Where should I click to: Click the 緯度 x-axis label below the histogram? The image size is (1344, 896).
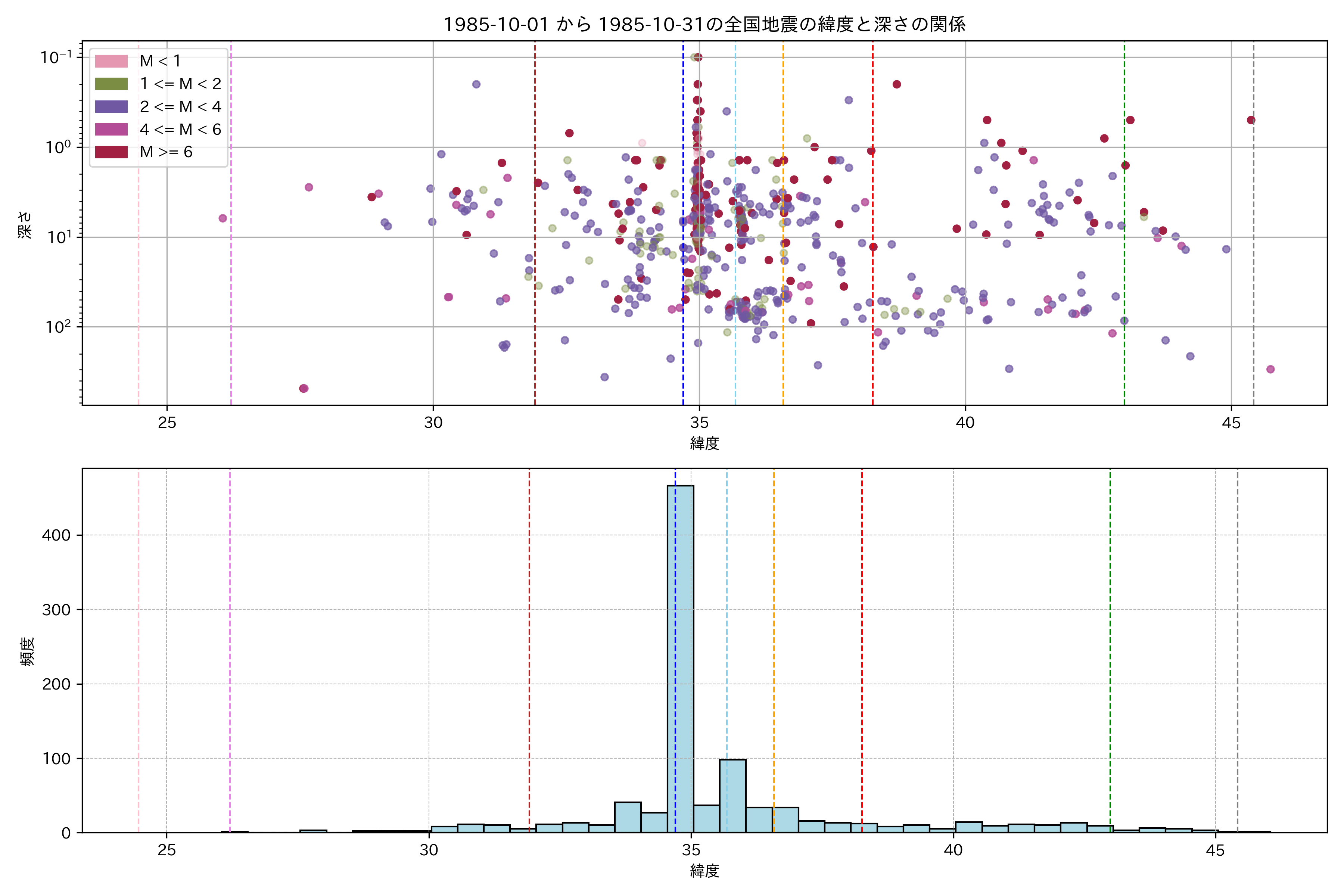704,871
